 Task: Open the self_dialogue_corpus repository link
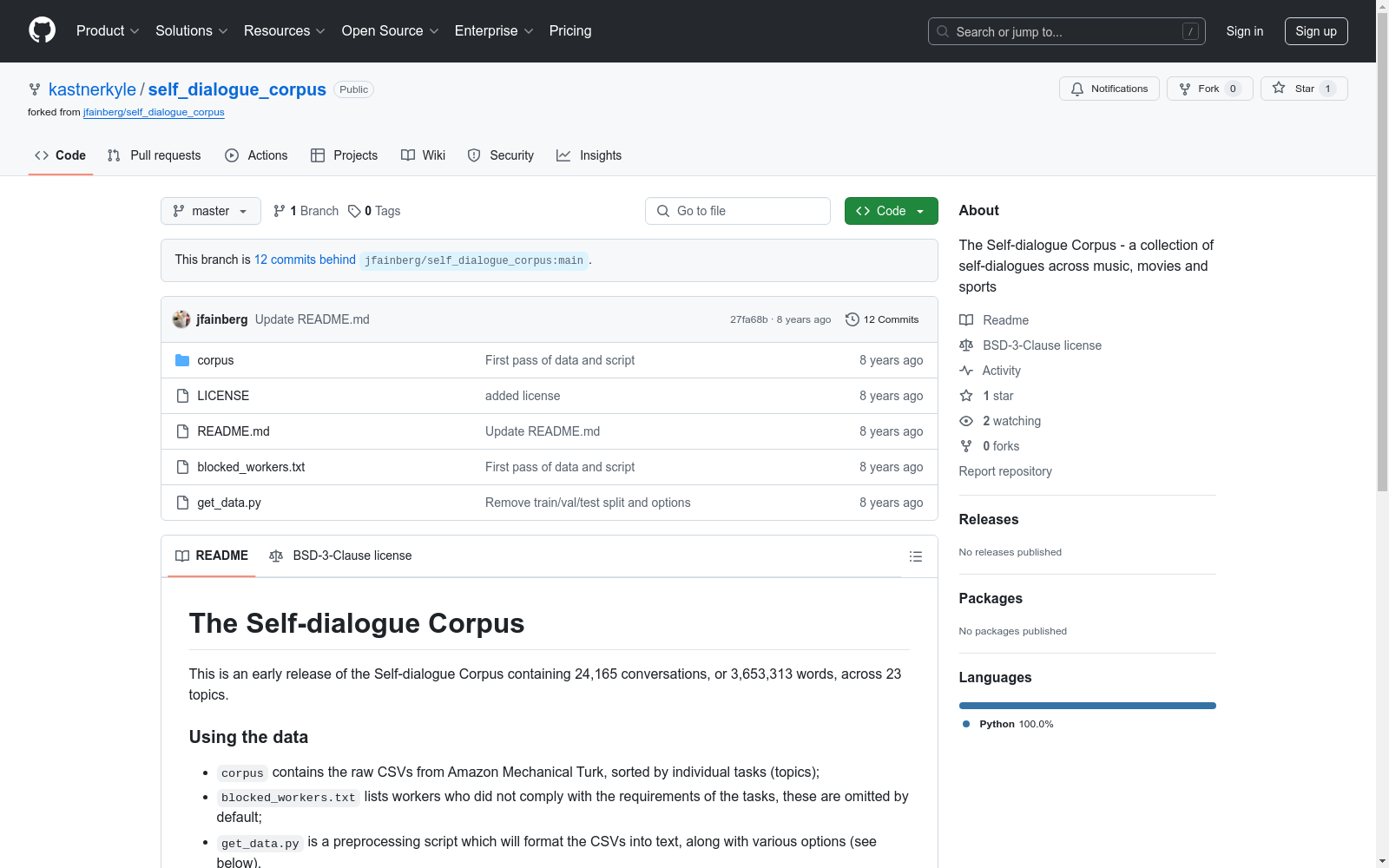click(x=237, y=89)
